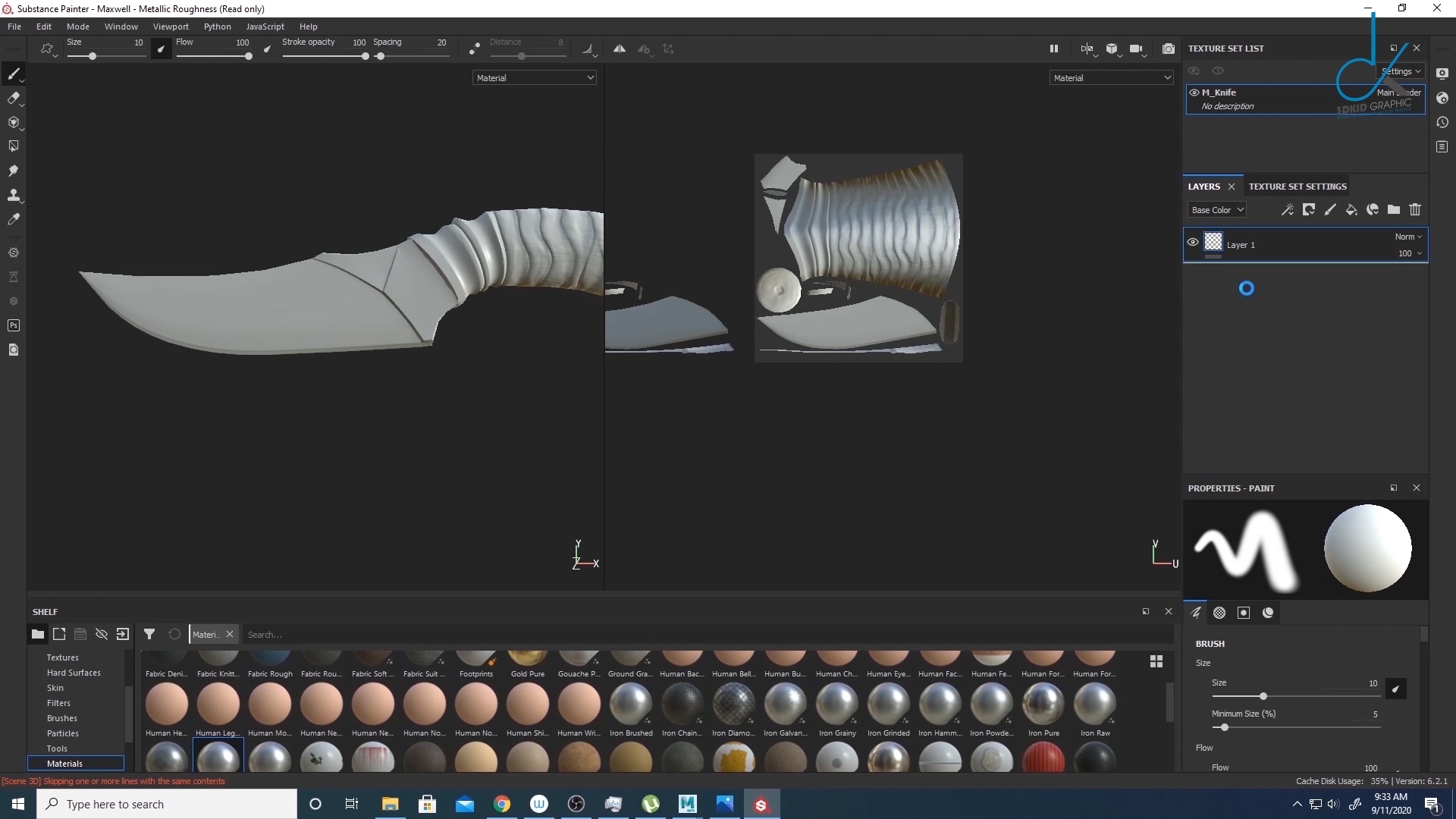
Task: Remove the Materi.. filter tag
Action: 230,634
